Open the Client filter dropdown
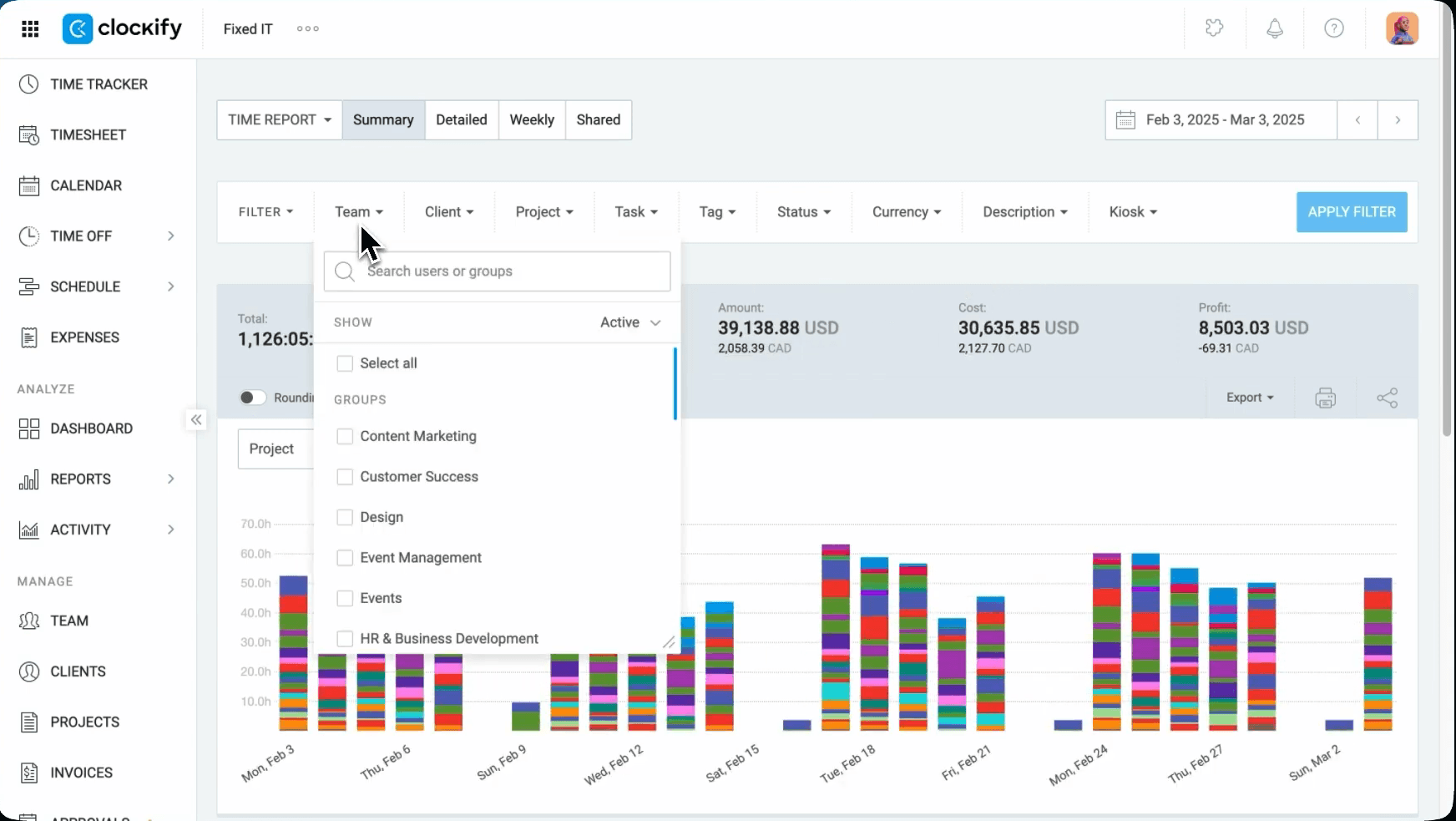This screenshot has width=1456, height=821. [449, 212]
